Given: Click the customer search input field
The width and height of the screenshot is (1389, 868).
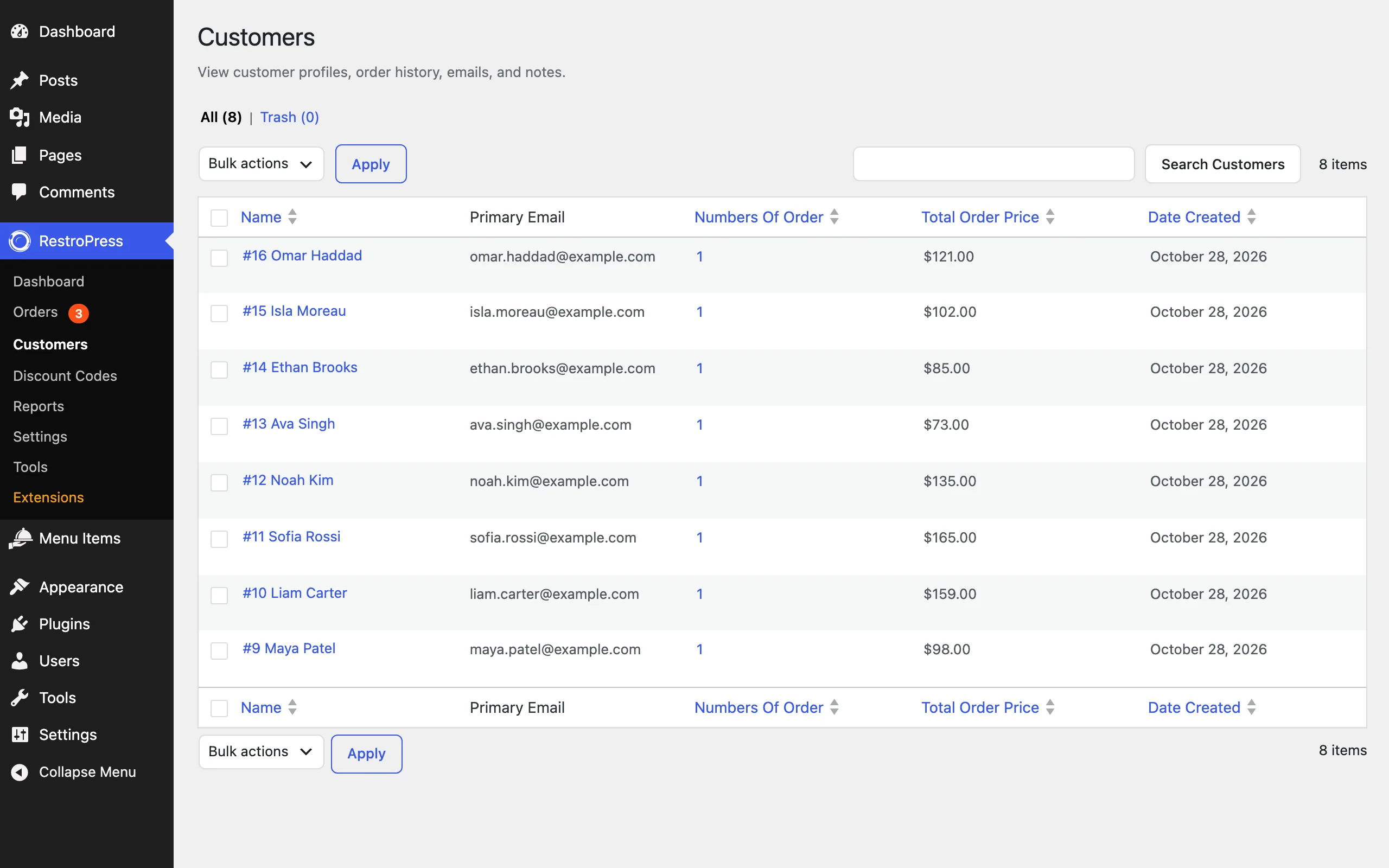Looking at the screenshot, I should [x=993, y=164].
